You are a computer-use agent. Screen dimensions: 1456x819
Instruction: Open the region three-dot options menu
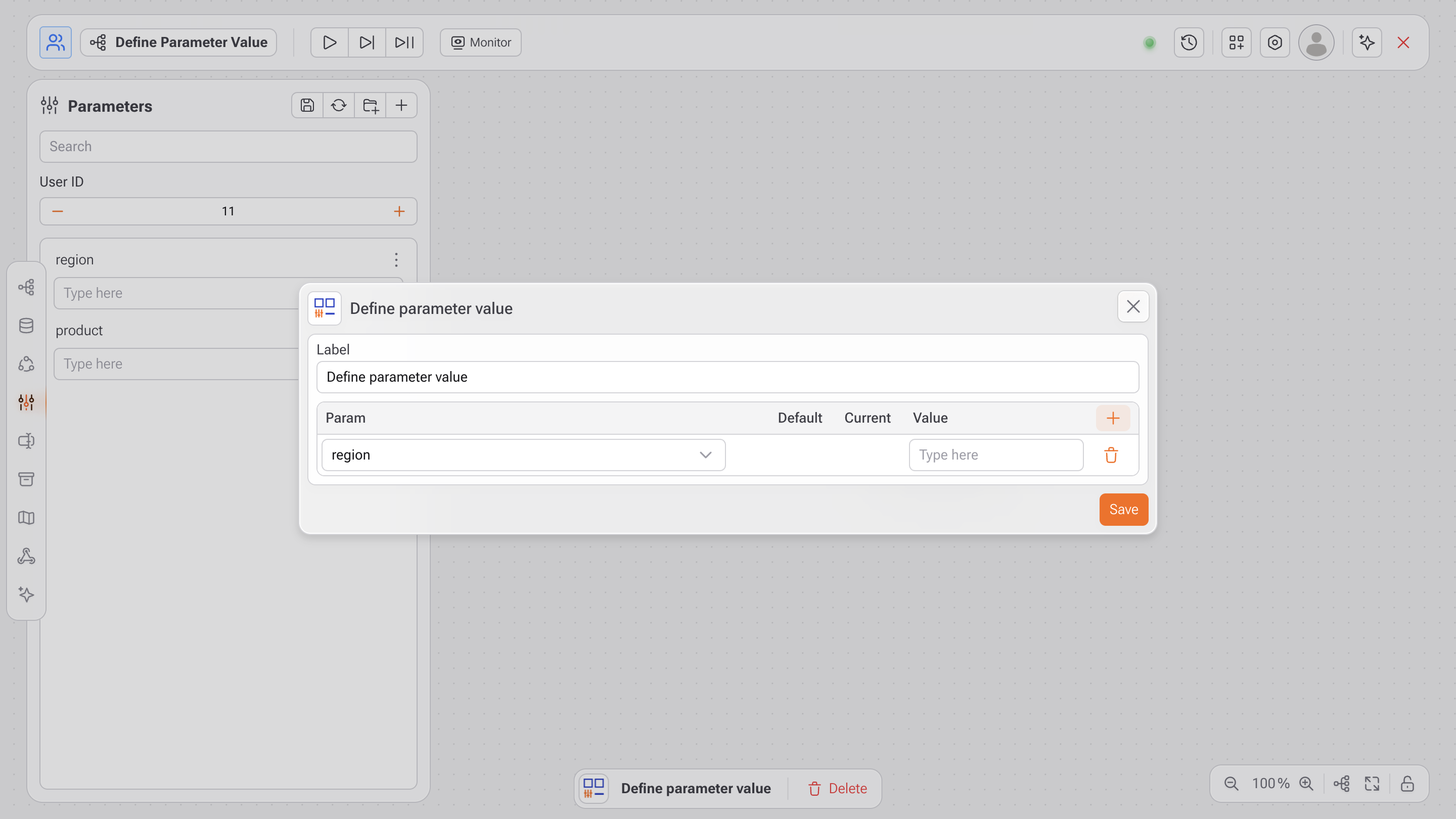point(396,259)
